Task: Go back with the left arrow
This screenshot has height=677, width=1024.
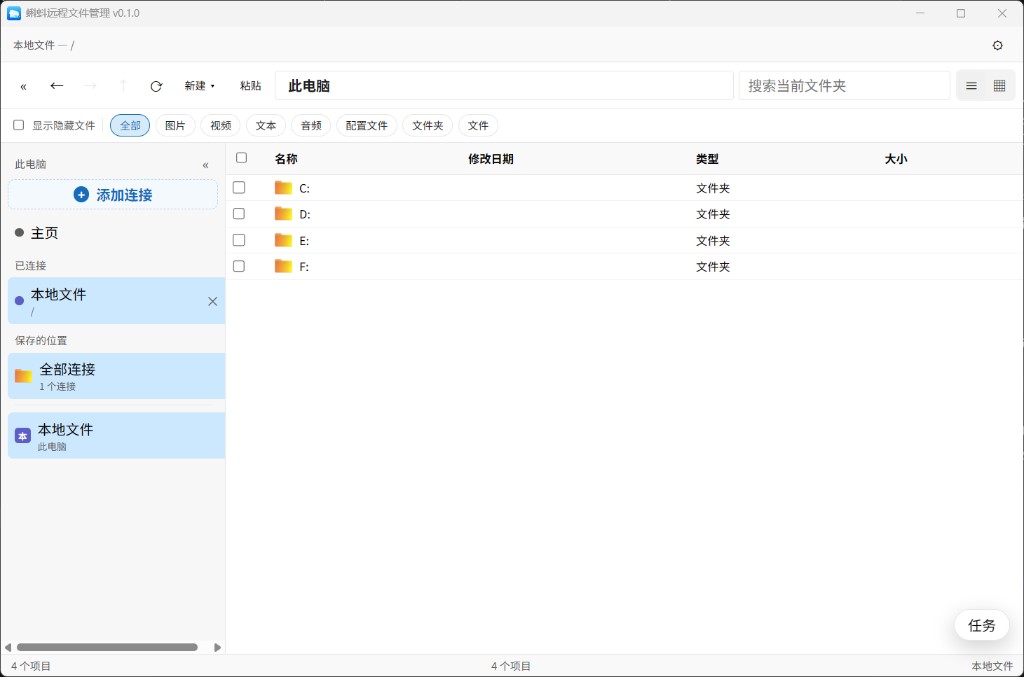Action: [57, 86]
